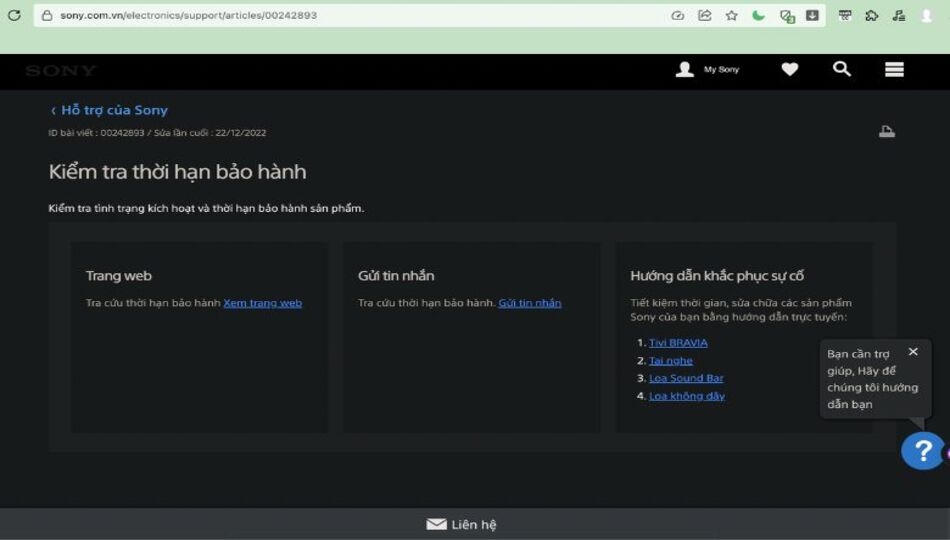950x540 pixels.
Task: Open the Tivi BRAVIA troubleshooting guide
Action: click(x=678, y=343)
